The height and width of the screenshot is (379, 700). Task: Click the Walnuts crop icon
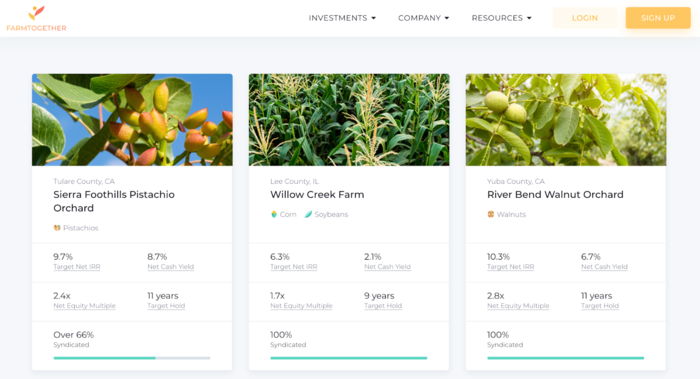491,214
